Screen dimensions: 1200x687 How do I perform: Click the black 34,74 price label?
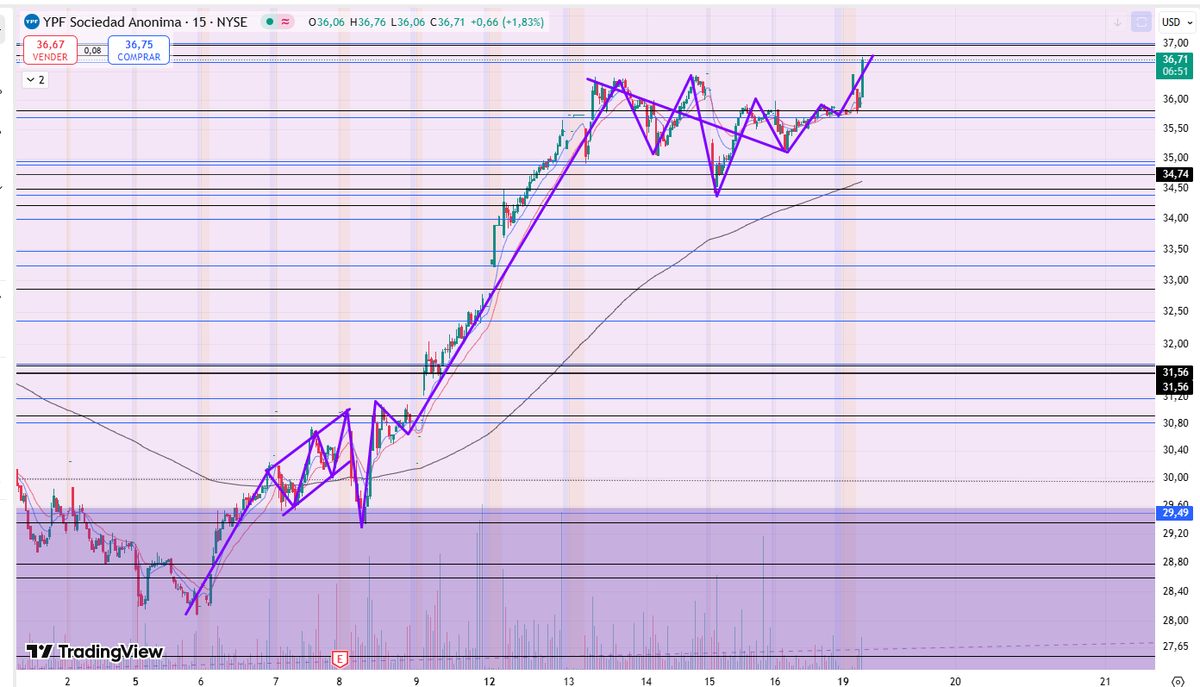(x=1175, y=174)
